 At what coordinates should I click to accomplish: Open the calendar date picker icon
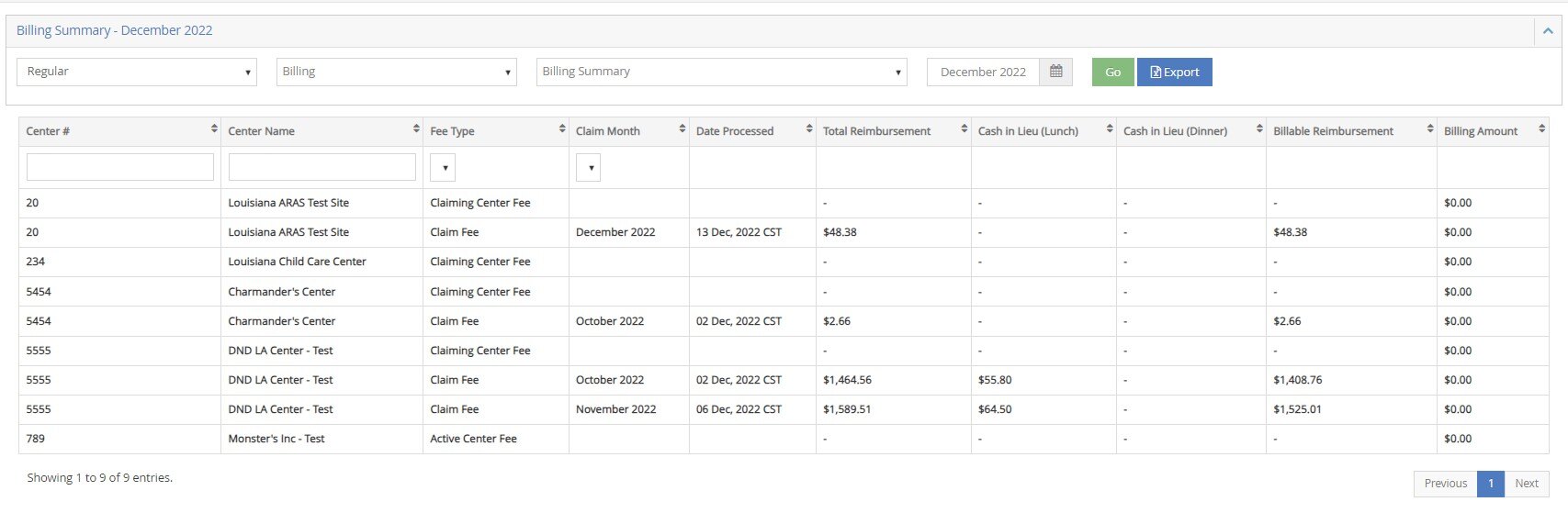[1055, 72]
